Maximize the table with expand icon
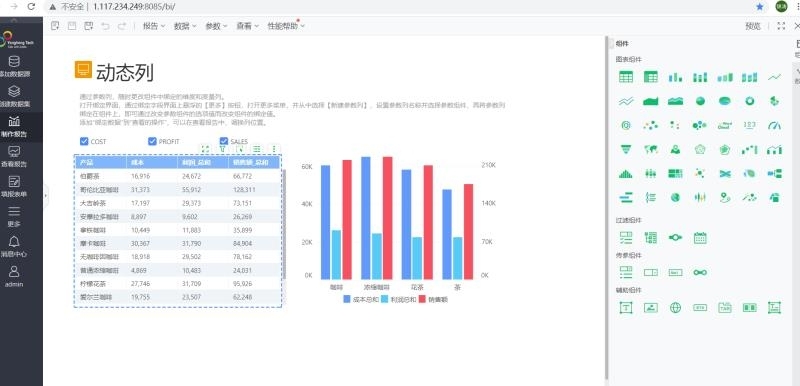The image size is (800, 386). click(205, 149)
